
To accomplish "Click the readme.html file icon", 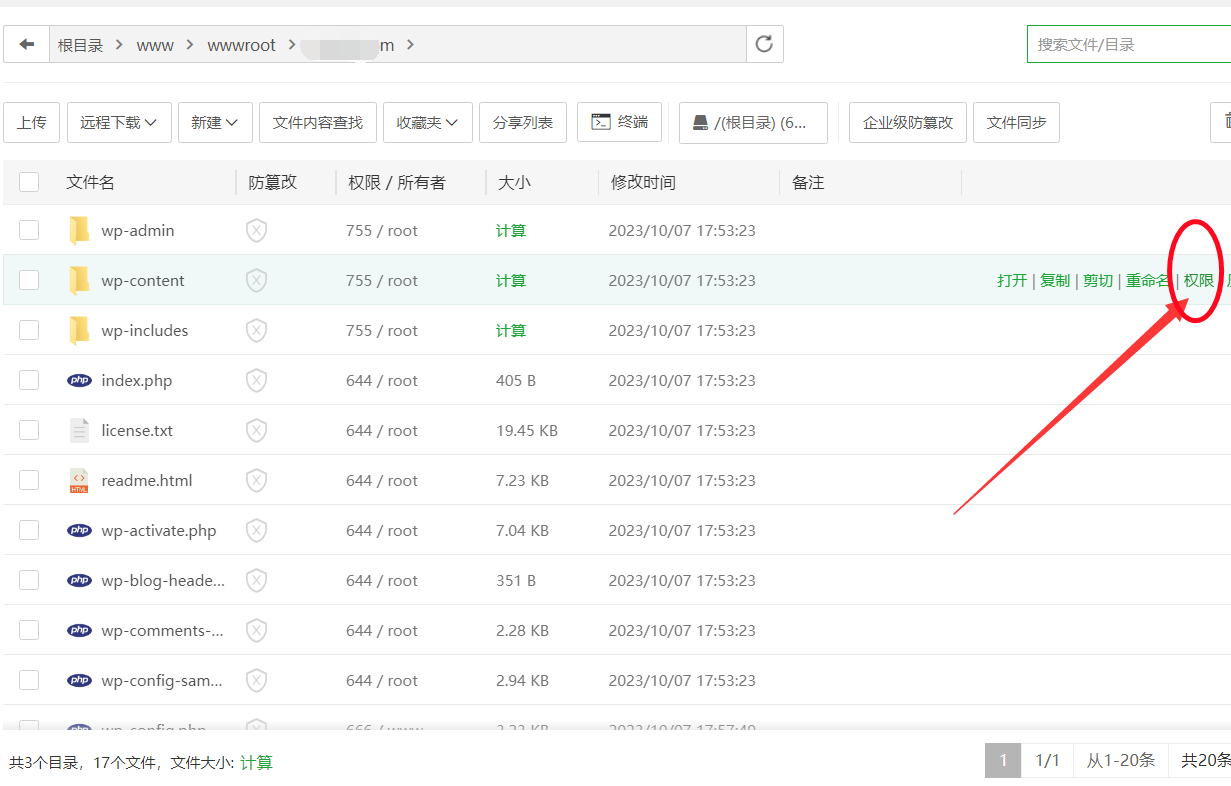I will coord(79,480).
